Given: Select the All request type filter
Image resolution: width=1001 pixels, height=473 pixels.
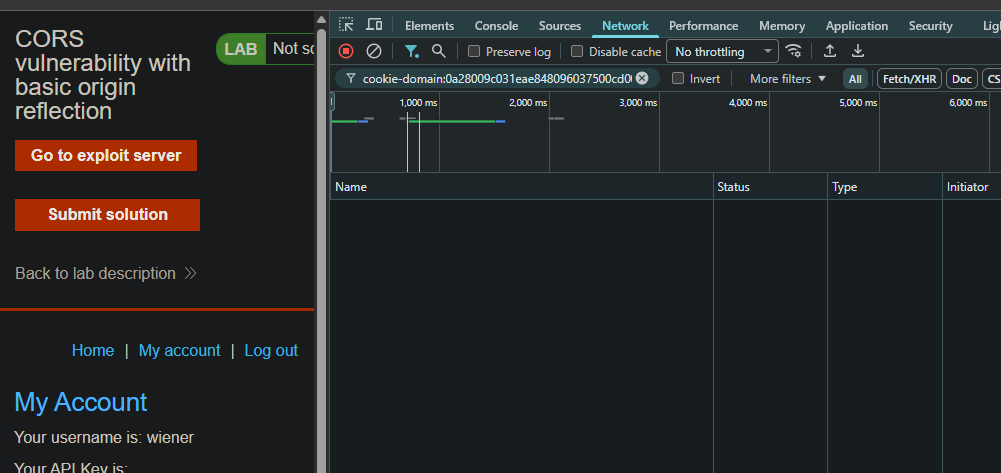Looking at the screenshot, I should [x=855, y=79].
